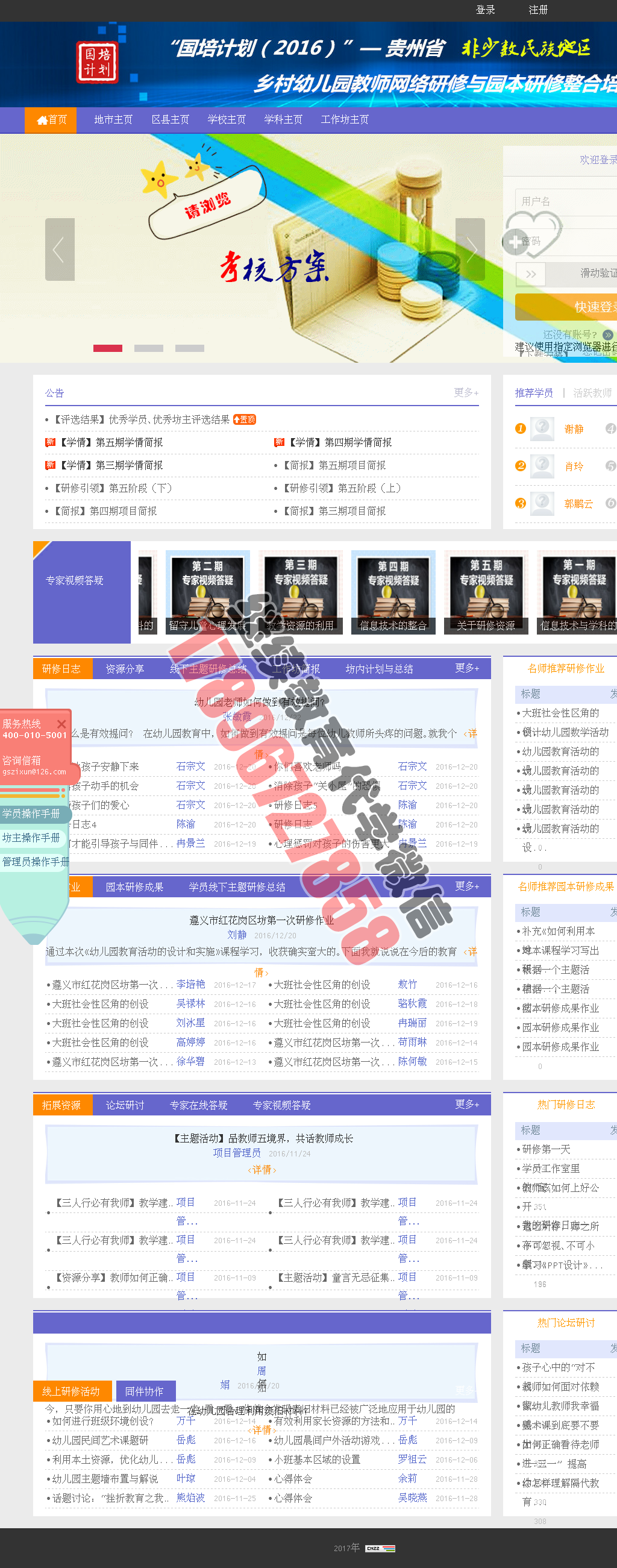Screen dimensions: 617x1568
Task: Open 【简报】第五期项目简报 announcement
Action: point(333,465)
